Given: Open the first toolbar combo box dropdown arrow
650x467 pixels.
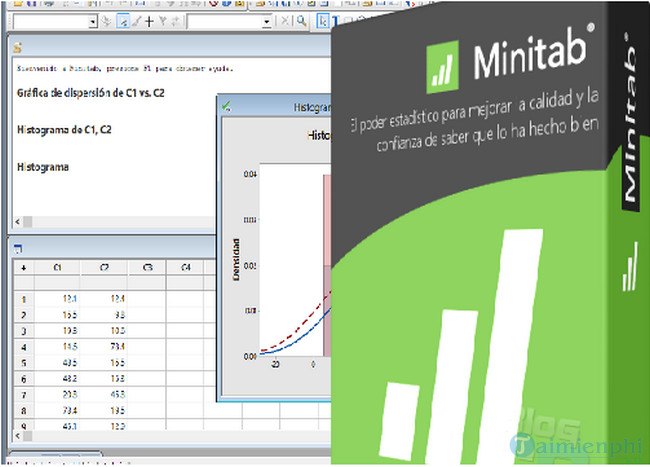Looking at the screenshot, I should click(93, 22).
